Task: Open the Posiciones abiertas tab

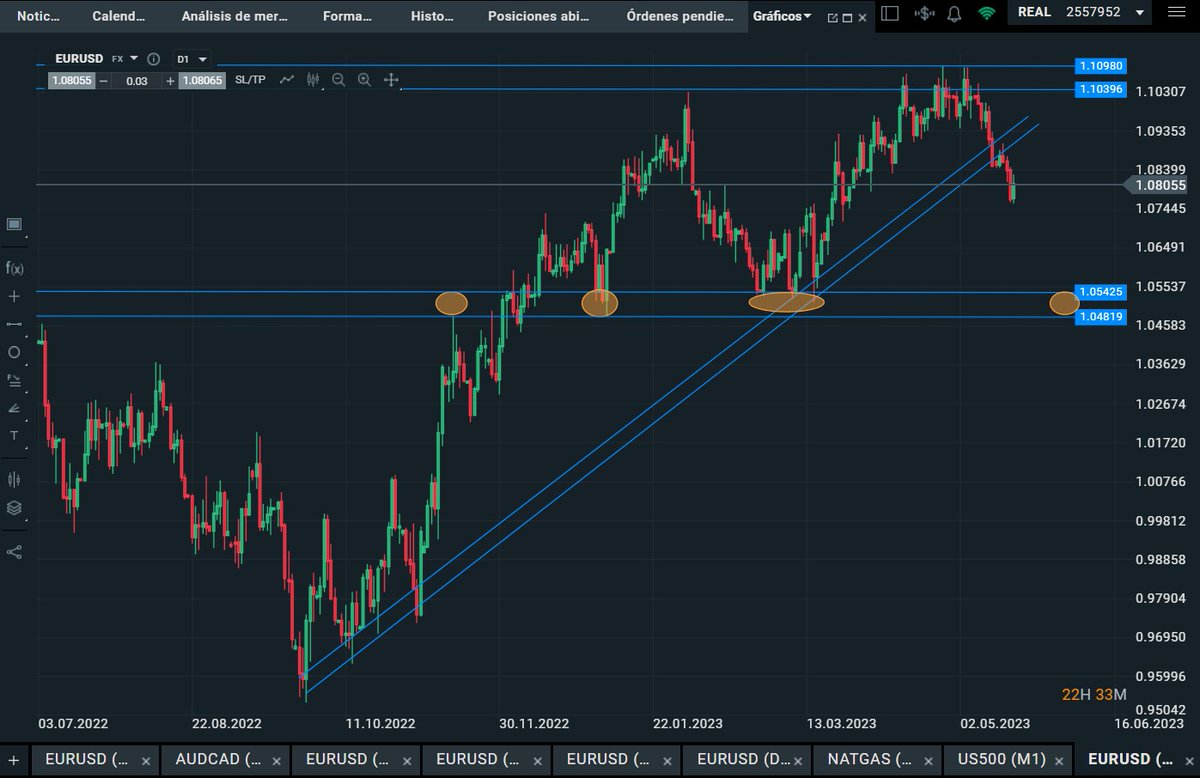Action: [x=538, y=16]
